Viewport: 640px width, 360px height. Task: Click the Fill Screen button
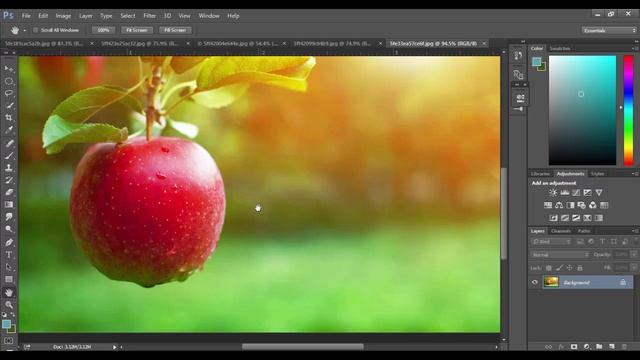pyautogui.click(x=175, y=30)
